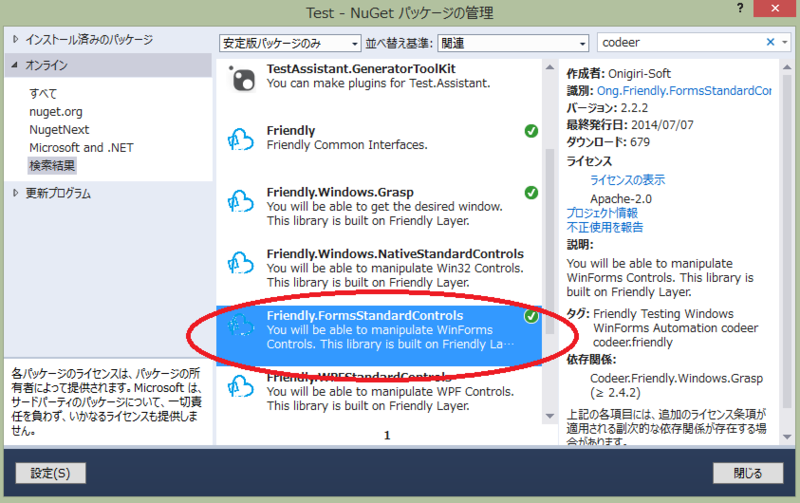This screenshot has width=800, height=503.
Task: Click the package list scrollbar thumb
Action: (x=549, y=241)
